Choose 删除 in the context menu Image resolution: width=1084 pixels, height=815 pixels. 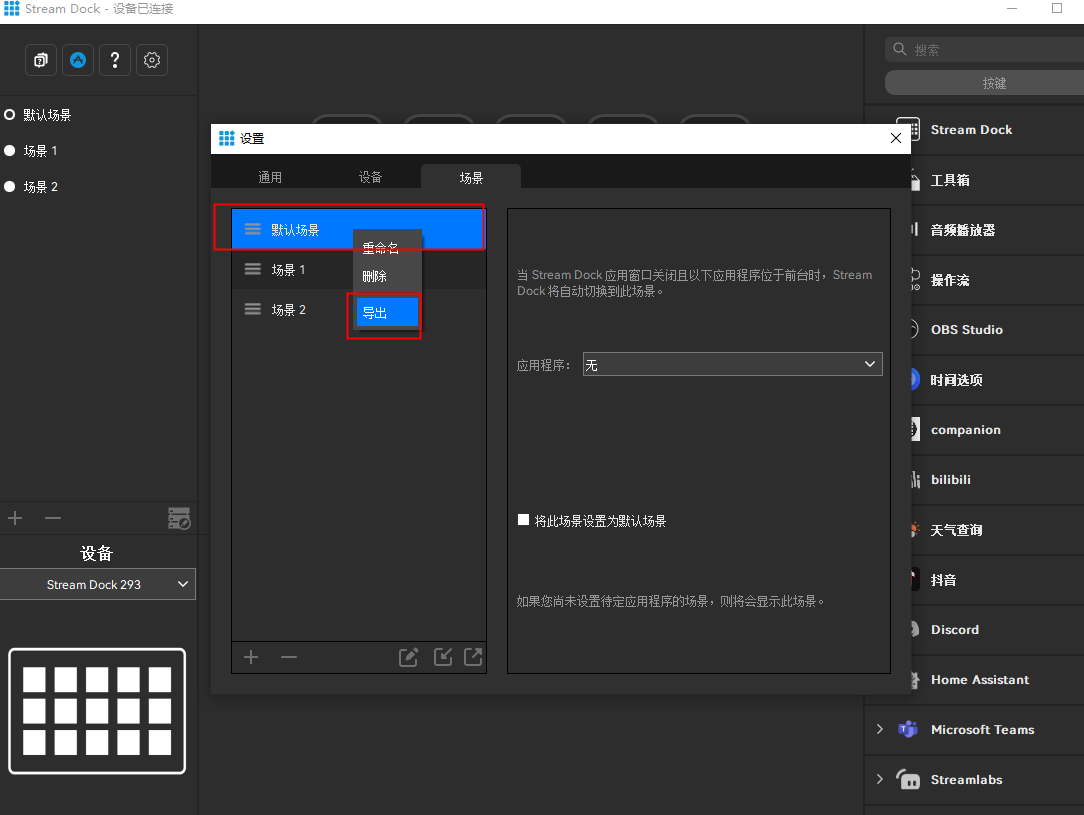[x=387, y=276]
